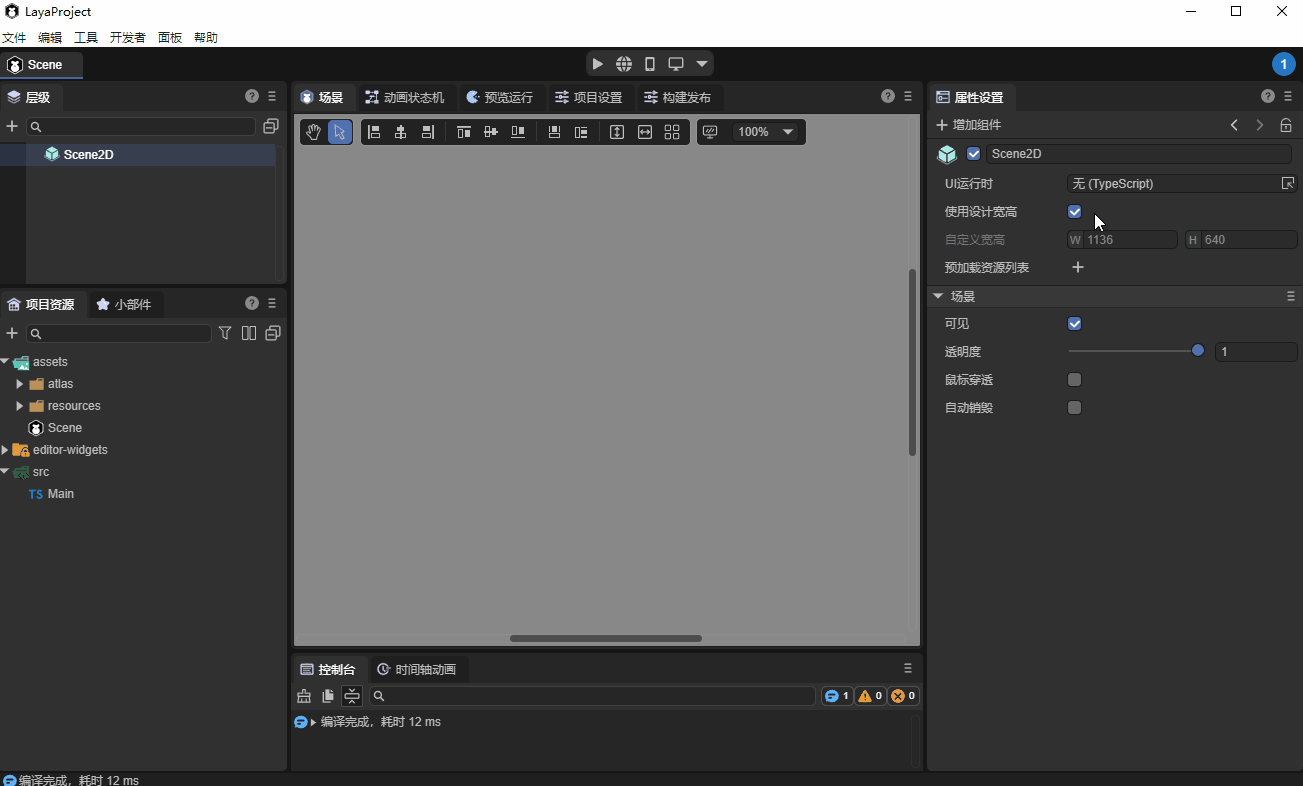
Task: Select the hand pan tool
Action: (x=314, y=132)
